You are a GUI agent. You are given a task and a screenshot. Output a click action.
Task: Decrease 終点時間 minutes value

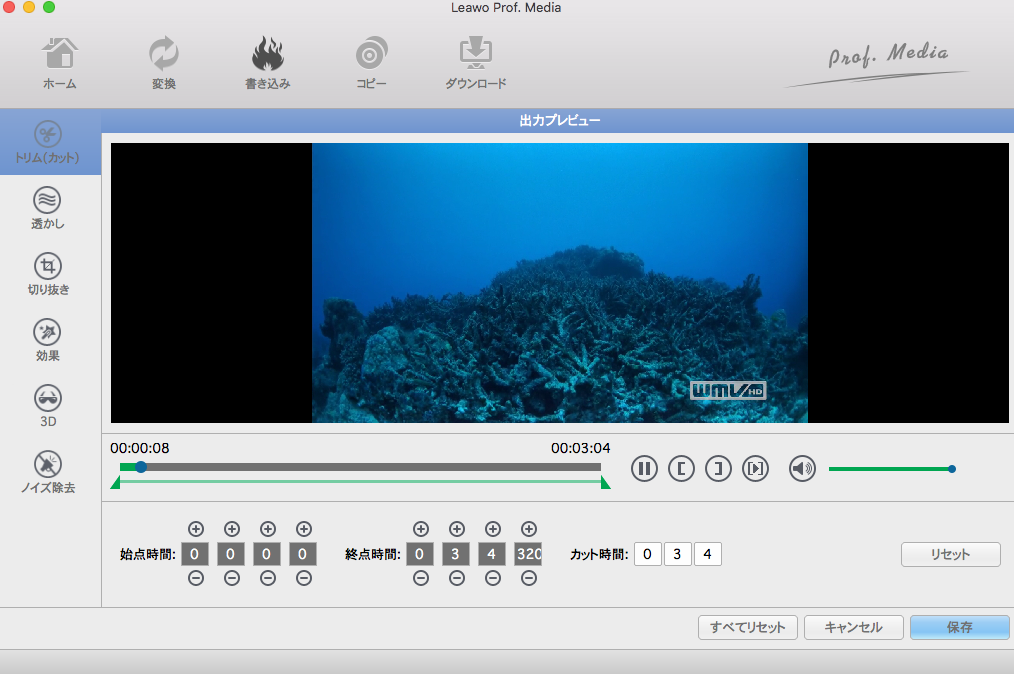pyautogui.click(x=457, y=578)
